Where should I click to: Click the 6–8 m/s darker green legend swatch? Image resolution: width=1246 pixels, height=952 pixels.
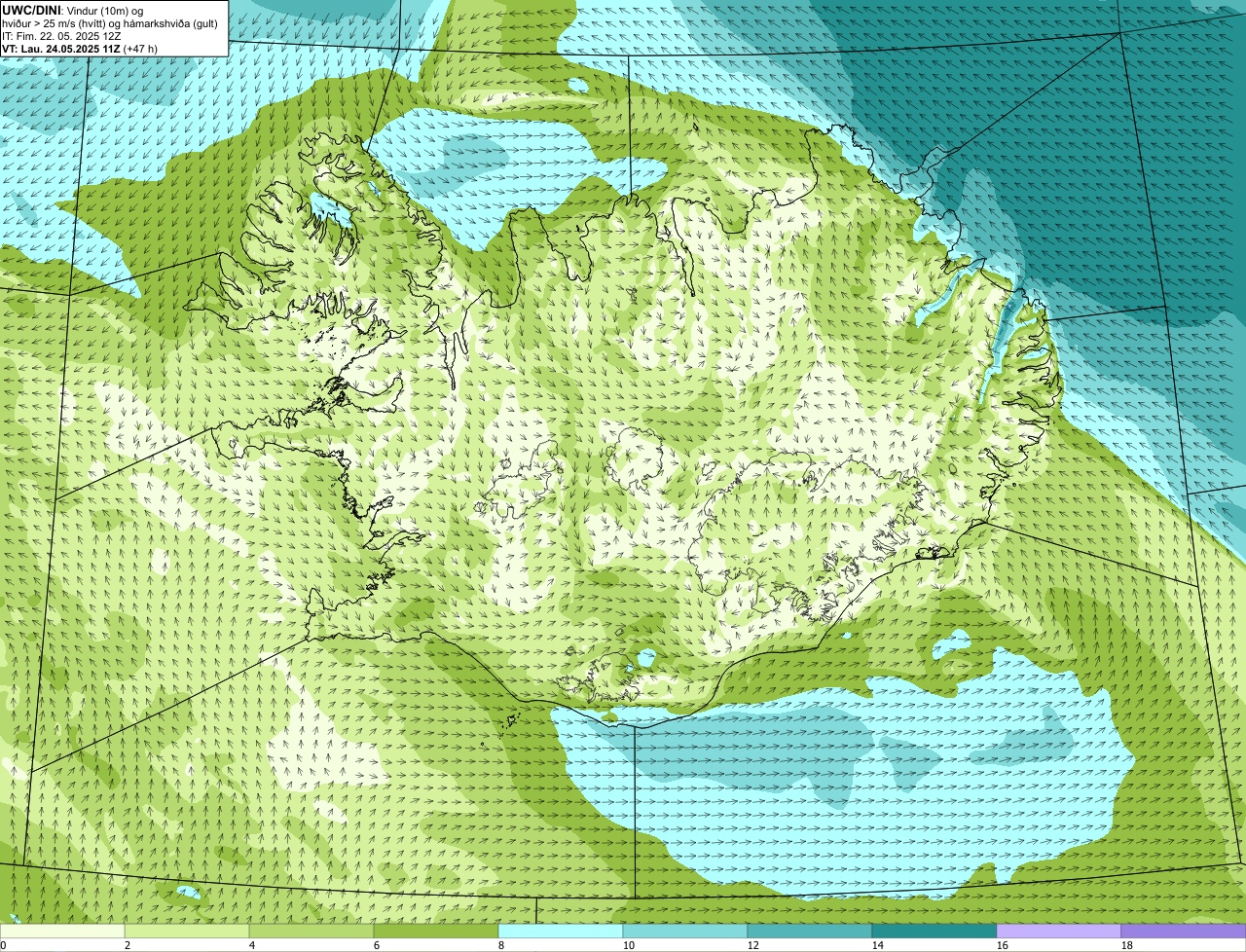(436, 932)
